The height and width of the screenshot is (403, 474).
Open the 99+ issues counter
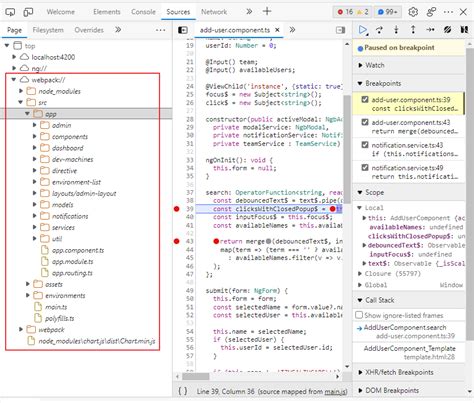[387, 12]
